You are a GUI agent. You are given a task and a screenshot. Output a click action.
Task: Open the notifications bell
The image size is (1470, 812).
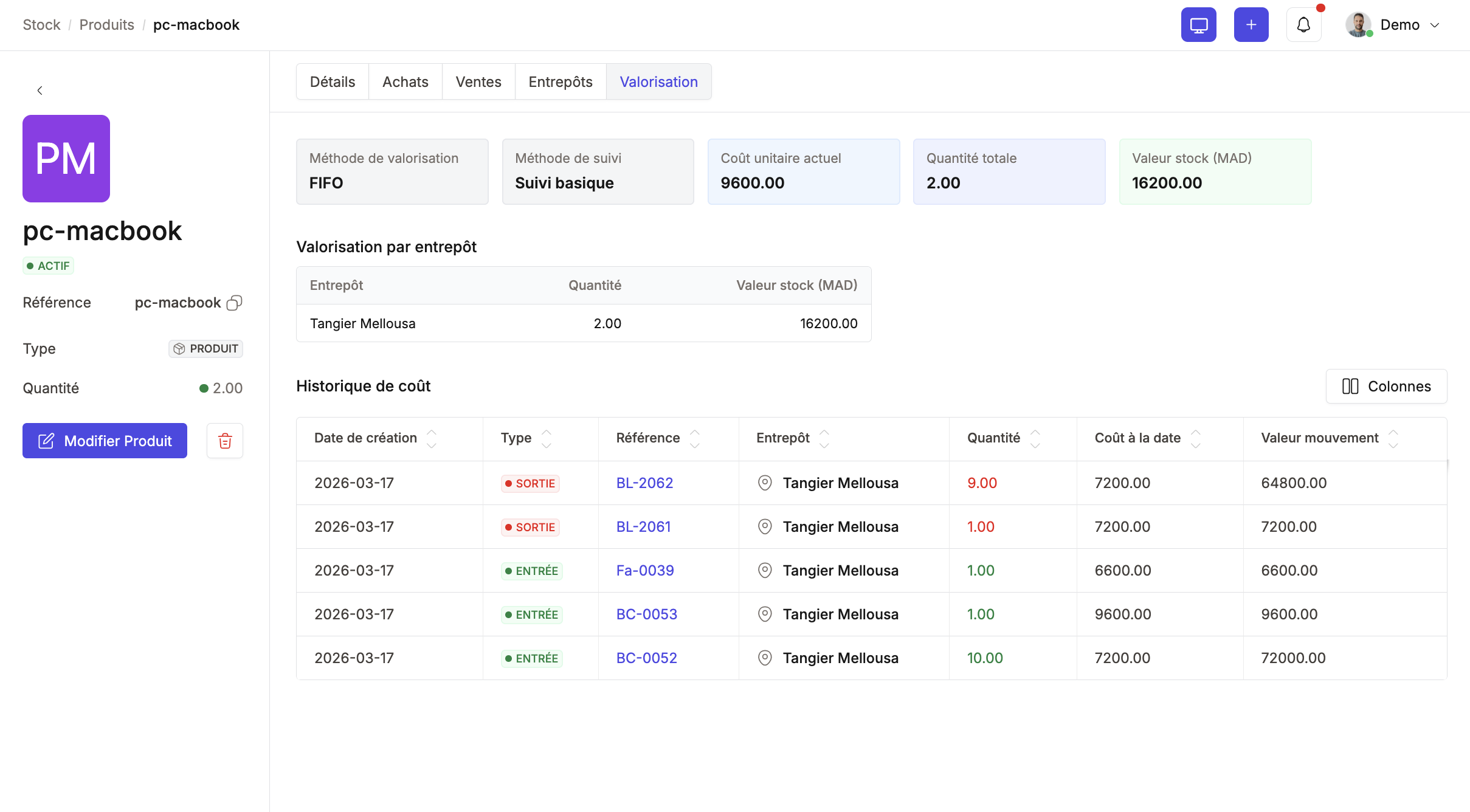[1303, 25]
